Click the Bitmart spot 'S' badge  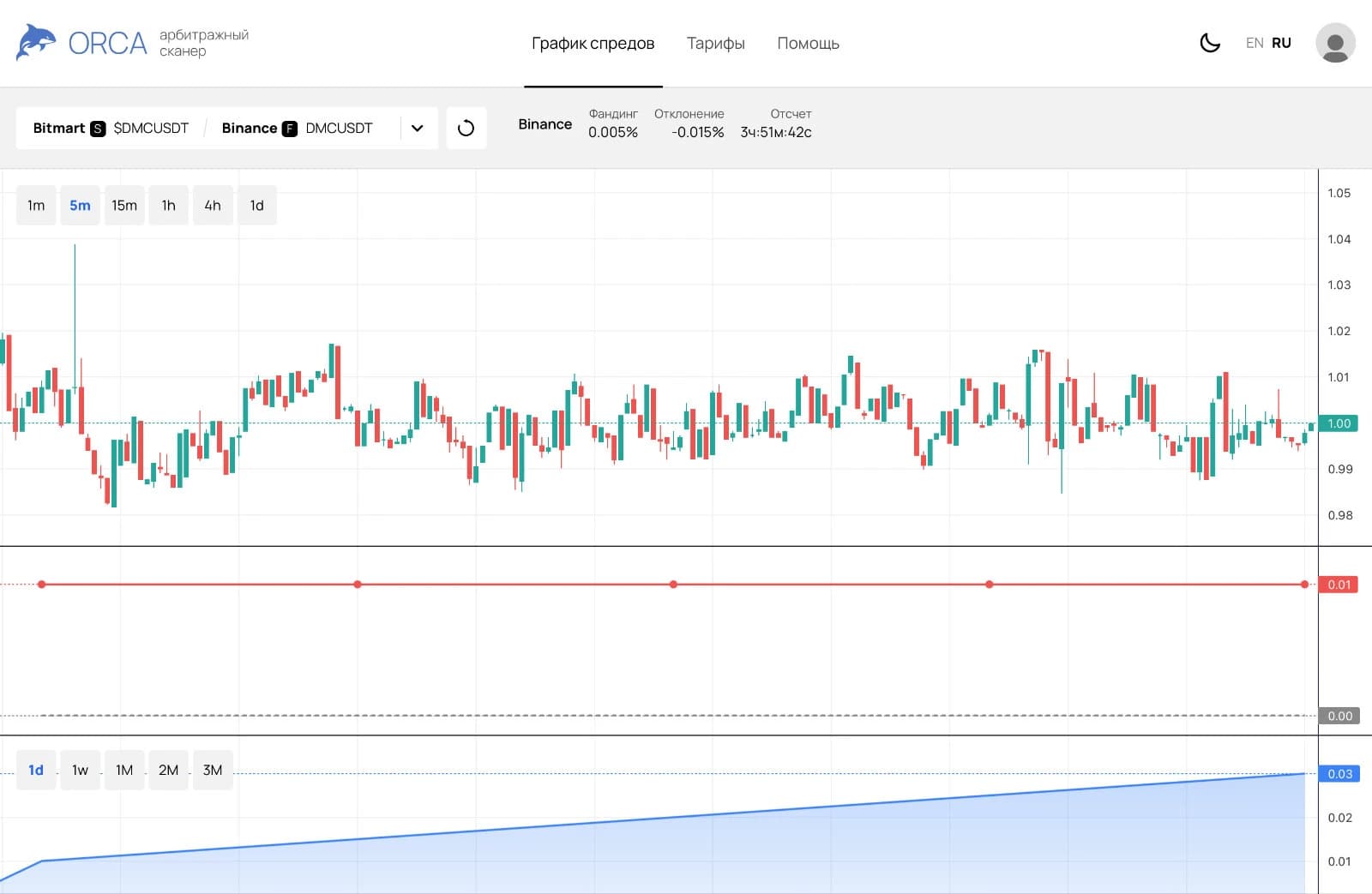[98, 129]
